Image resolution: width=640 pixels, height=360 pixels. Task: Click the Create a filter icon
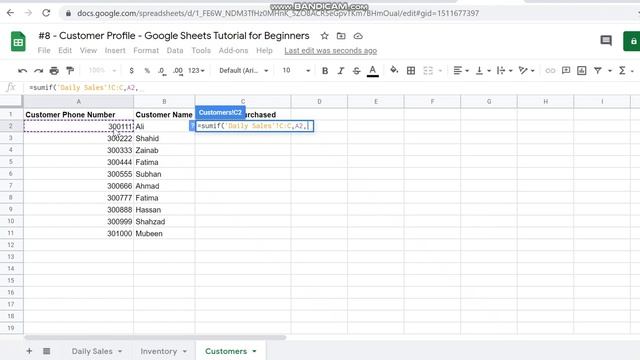point(598,71)
